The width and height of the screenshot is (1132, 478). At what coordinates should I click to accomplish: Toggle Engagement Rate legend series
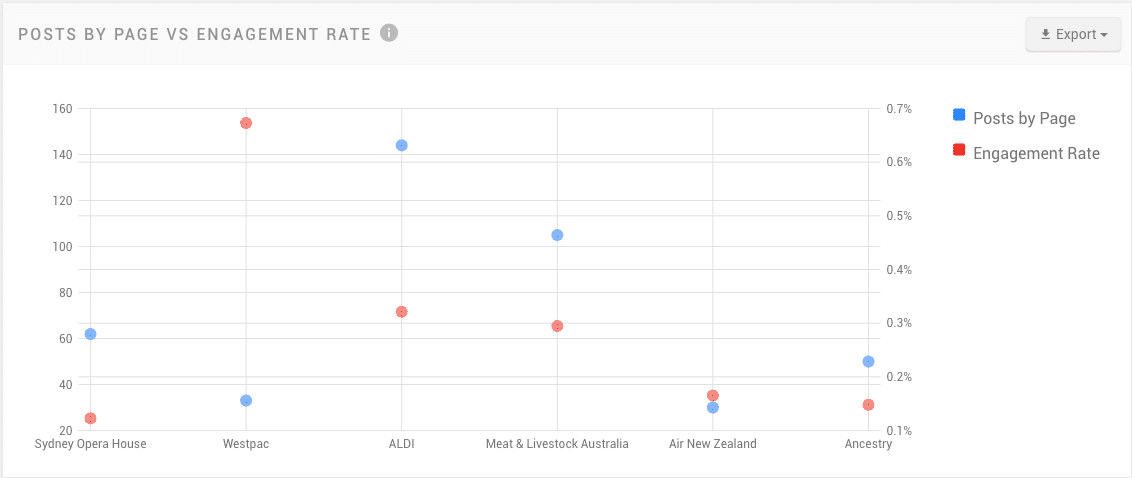1036,153
